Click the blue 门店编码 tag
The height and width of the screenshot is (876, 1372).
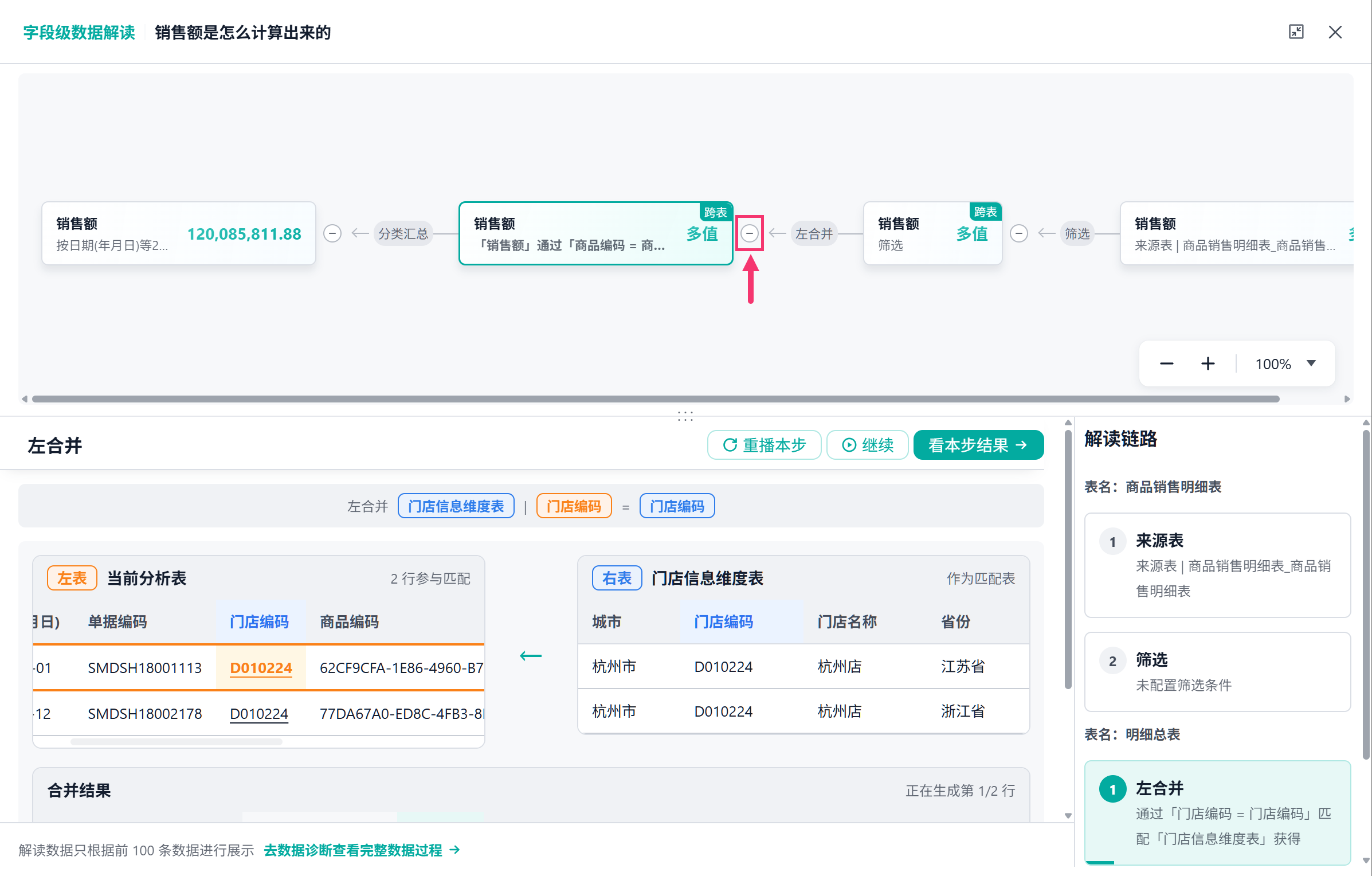click(x=677, y=506)
